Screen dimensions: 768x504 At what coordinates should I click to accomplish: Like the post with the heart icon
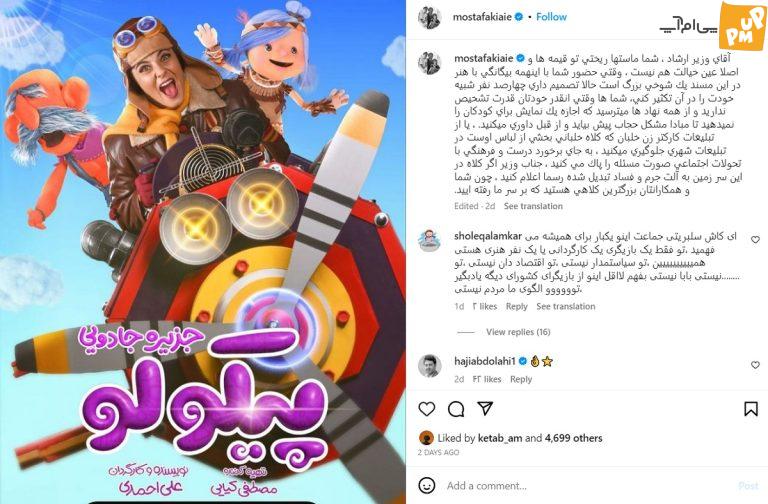pyautogui.click(x=427, y=408)
